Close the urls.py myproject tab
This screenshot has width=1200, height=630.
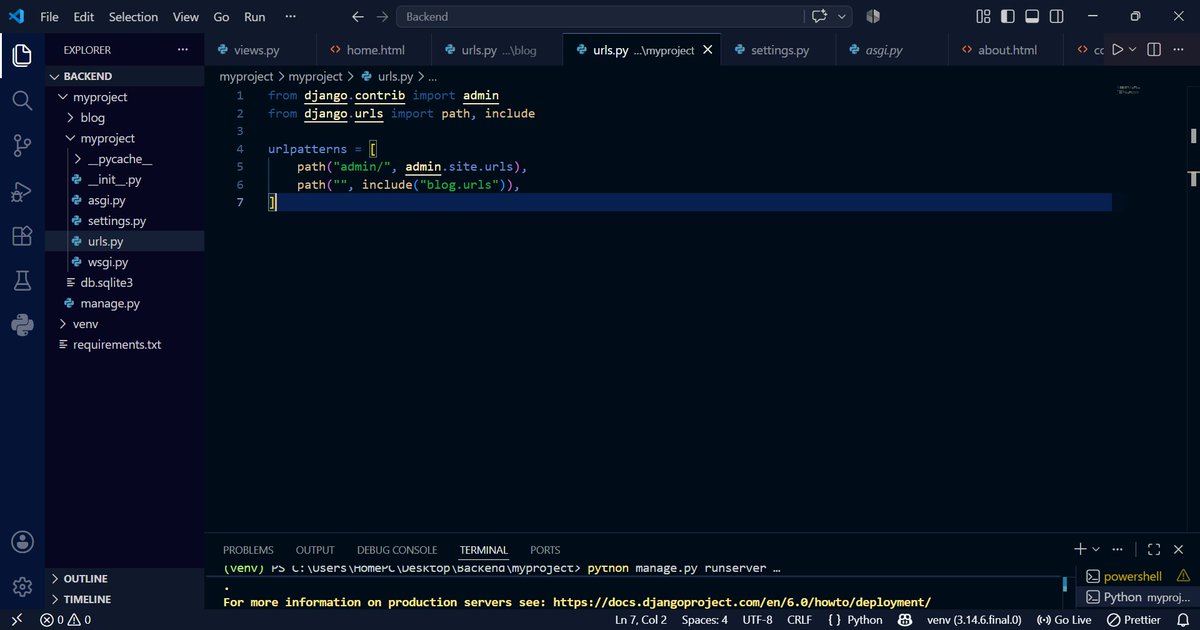[709, 50]
